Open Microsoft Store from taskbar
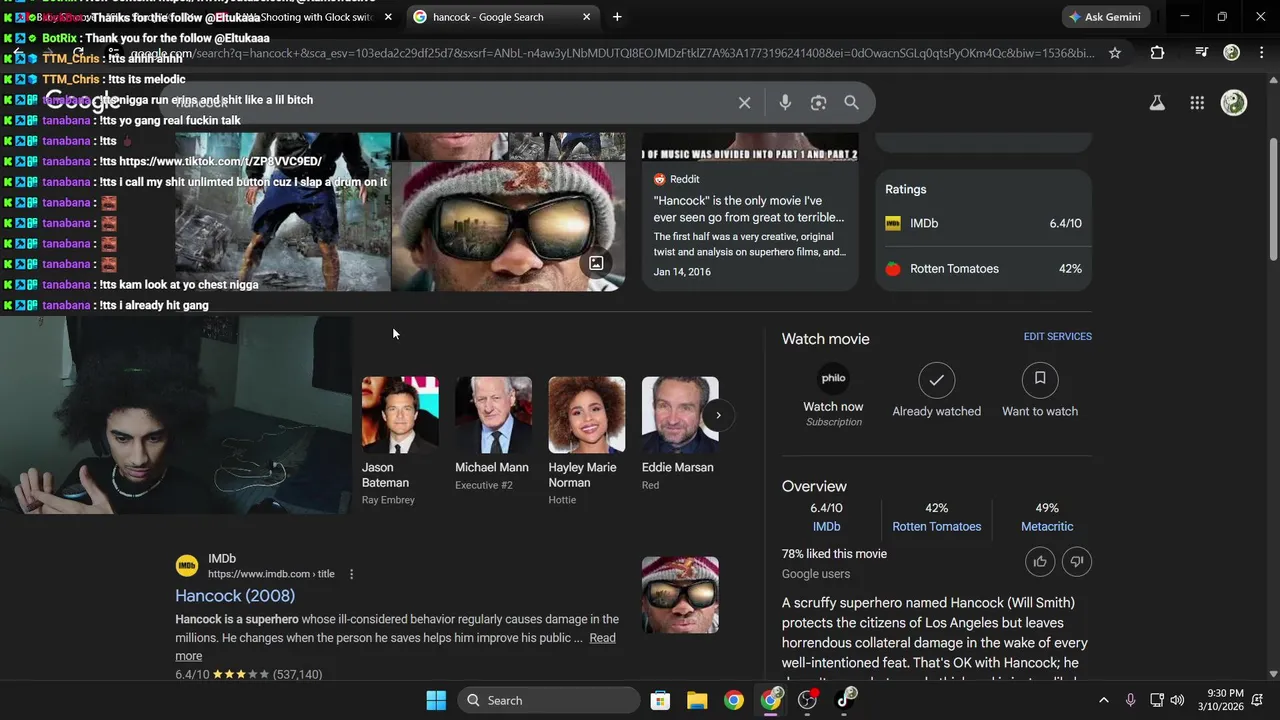Image resolution: width=1280 pixels, height=720 pixels. tap(660, 700)
